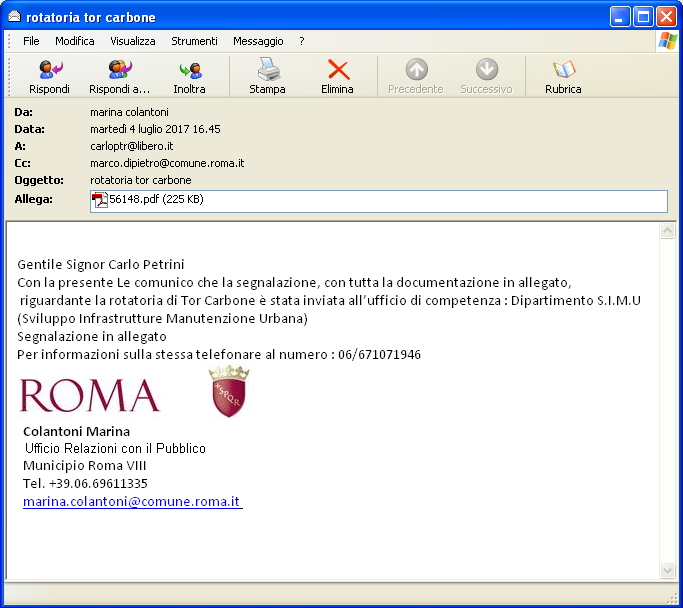Open the File menu

tap(31, 41)
